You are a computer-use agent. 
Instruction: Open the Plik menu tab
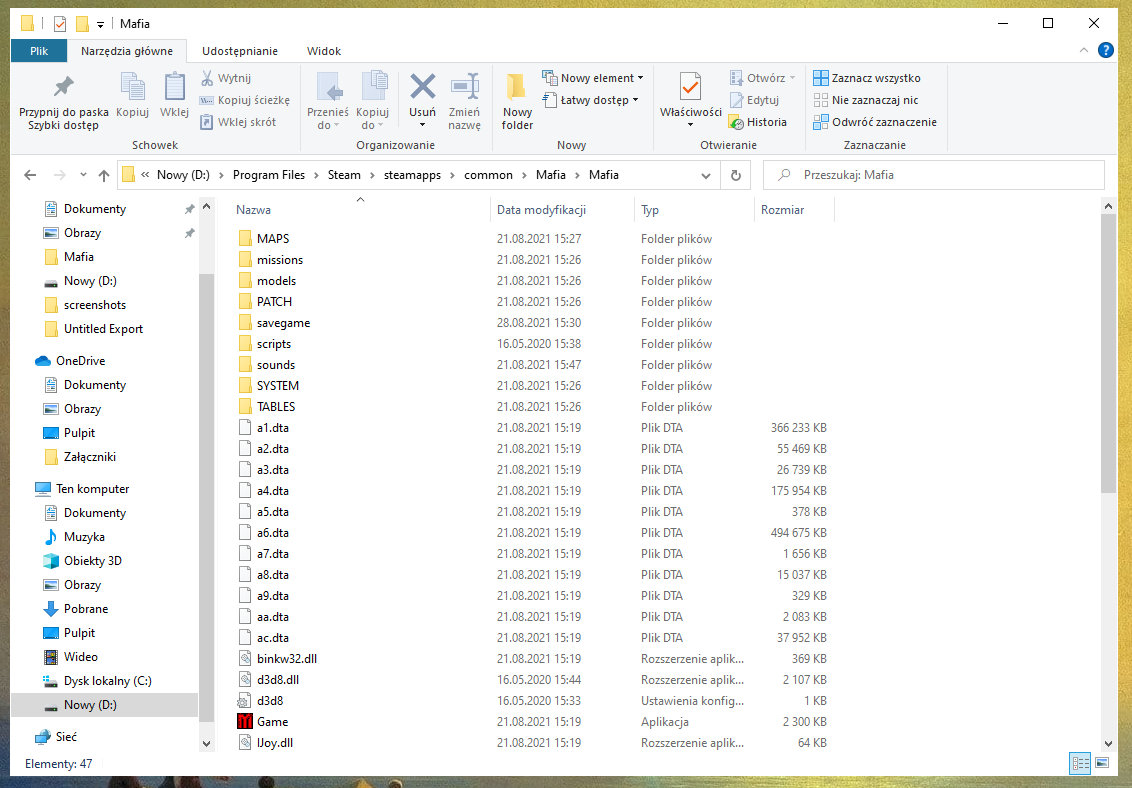[39, 51]
